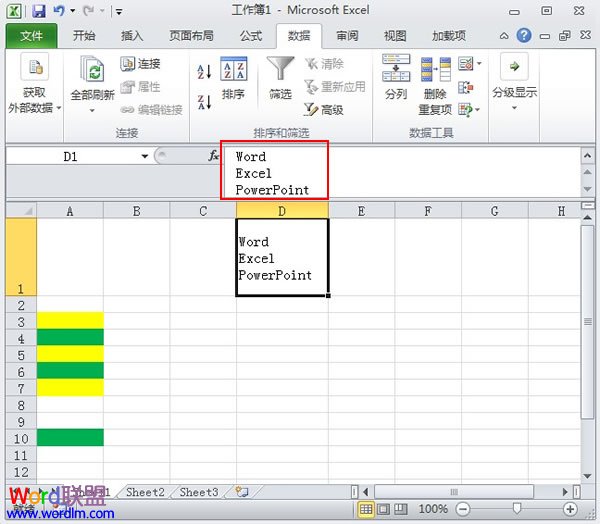Undo the last action
The width and height of the screenshot is (600, 524).
point(59,10)
